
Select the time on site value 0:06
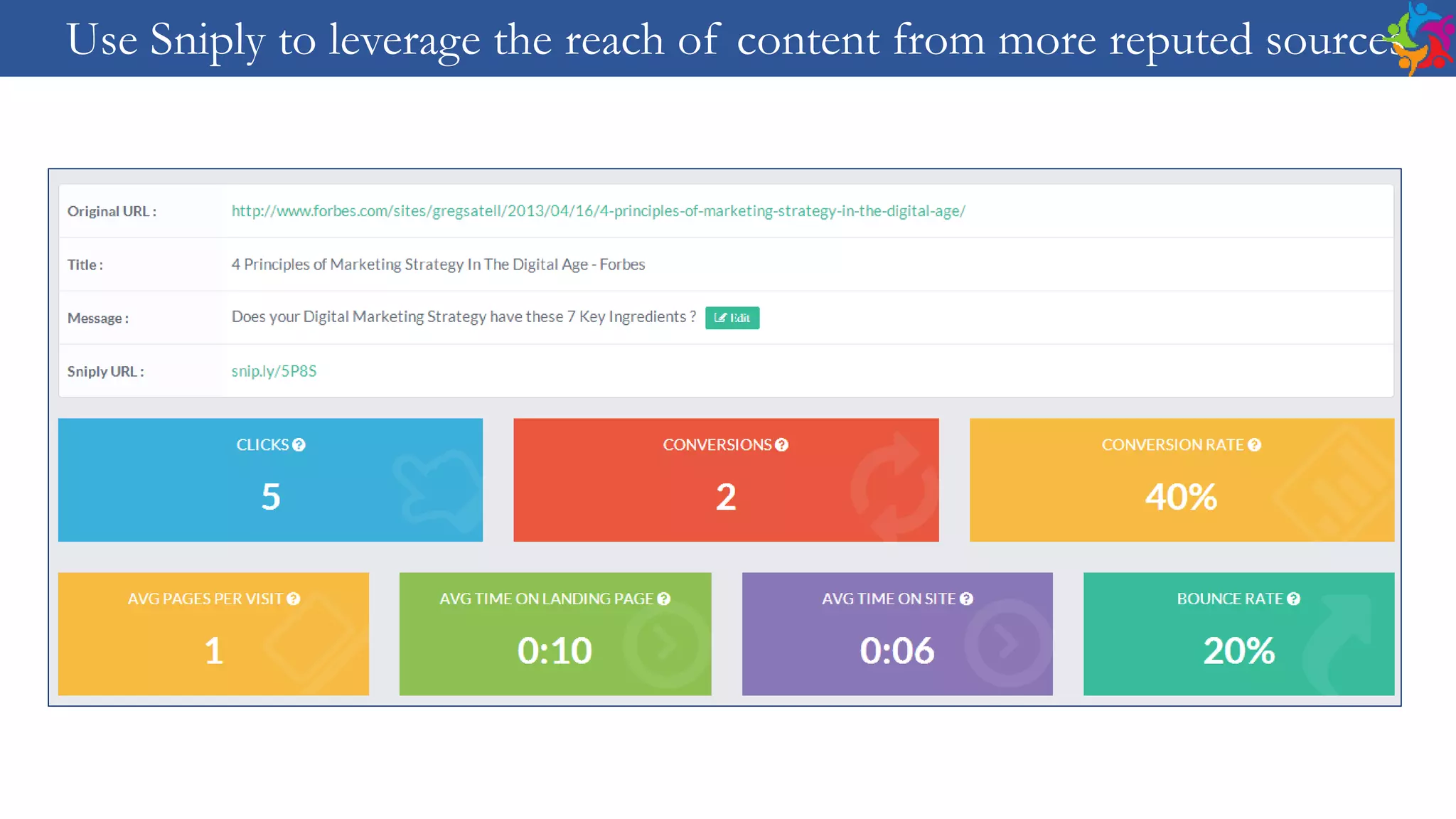coord(897,651)
